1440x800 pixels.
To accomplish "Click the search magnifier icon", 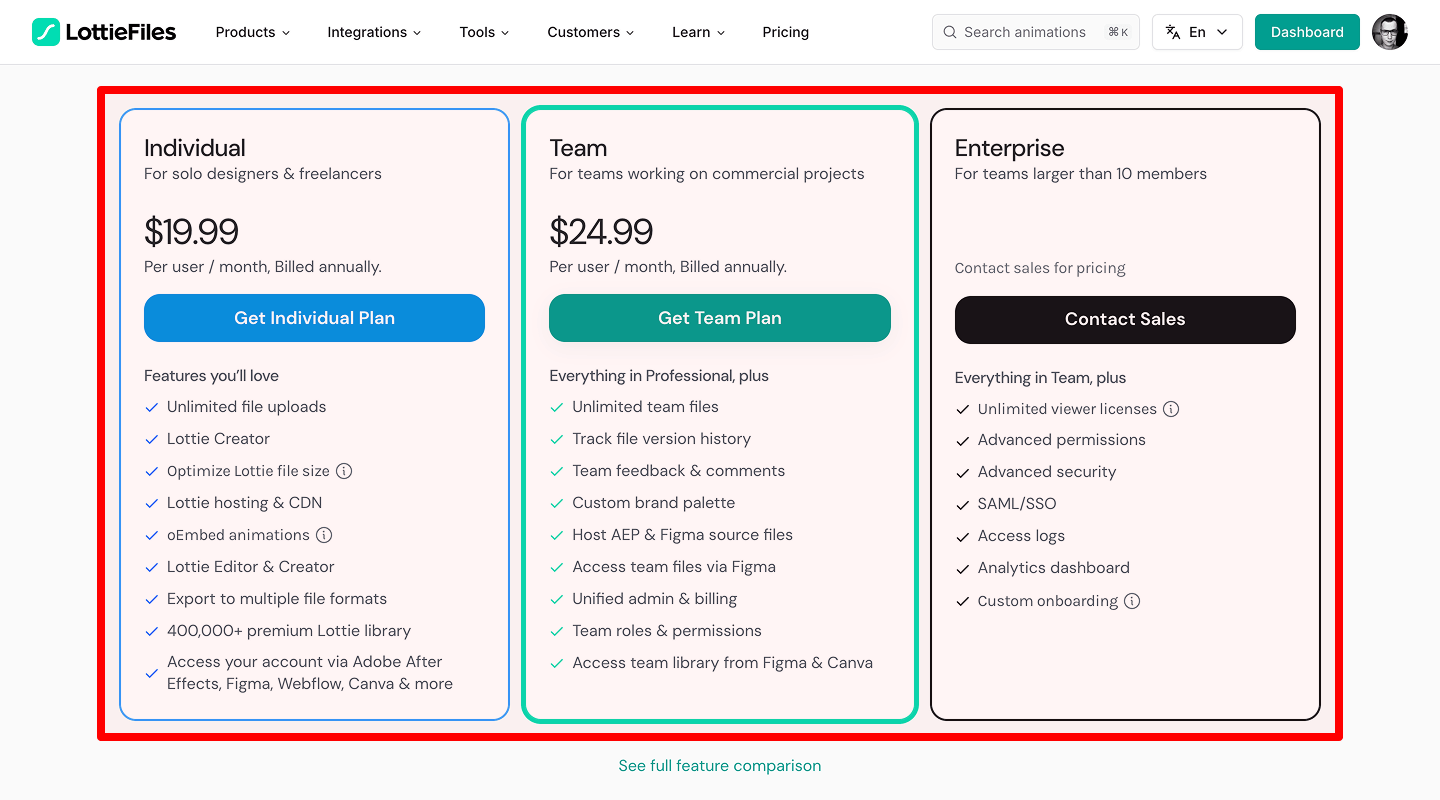I will coord(949,32).
